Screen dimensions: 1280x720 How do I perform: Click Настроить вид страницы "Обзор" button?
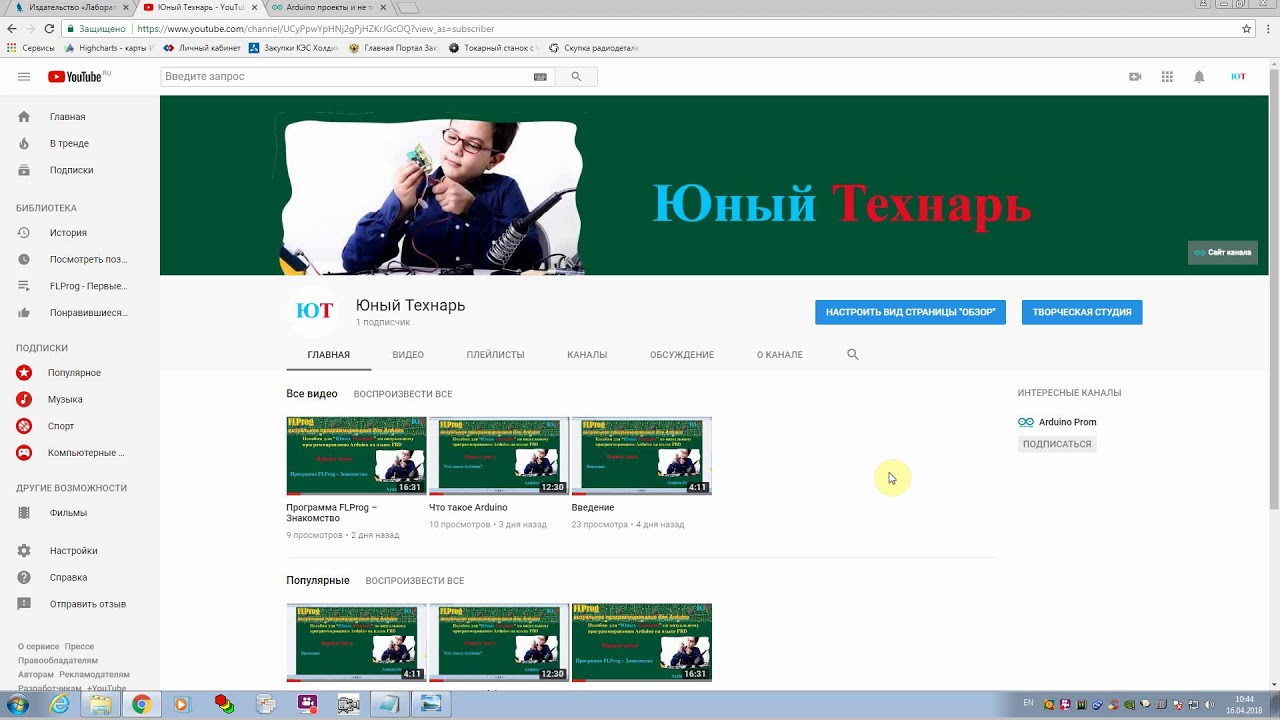click(910, 312)
